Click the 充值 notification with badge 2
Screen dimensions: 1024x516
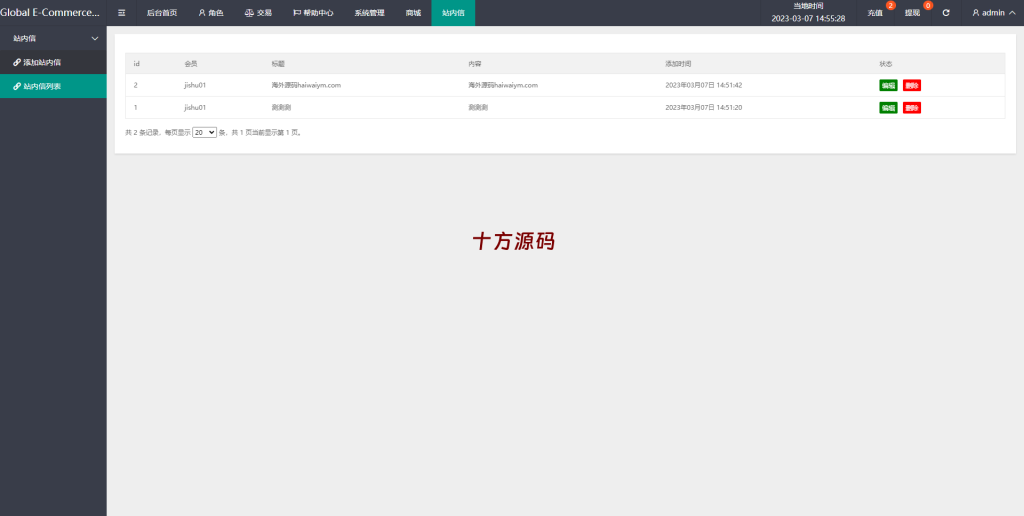875,13
